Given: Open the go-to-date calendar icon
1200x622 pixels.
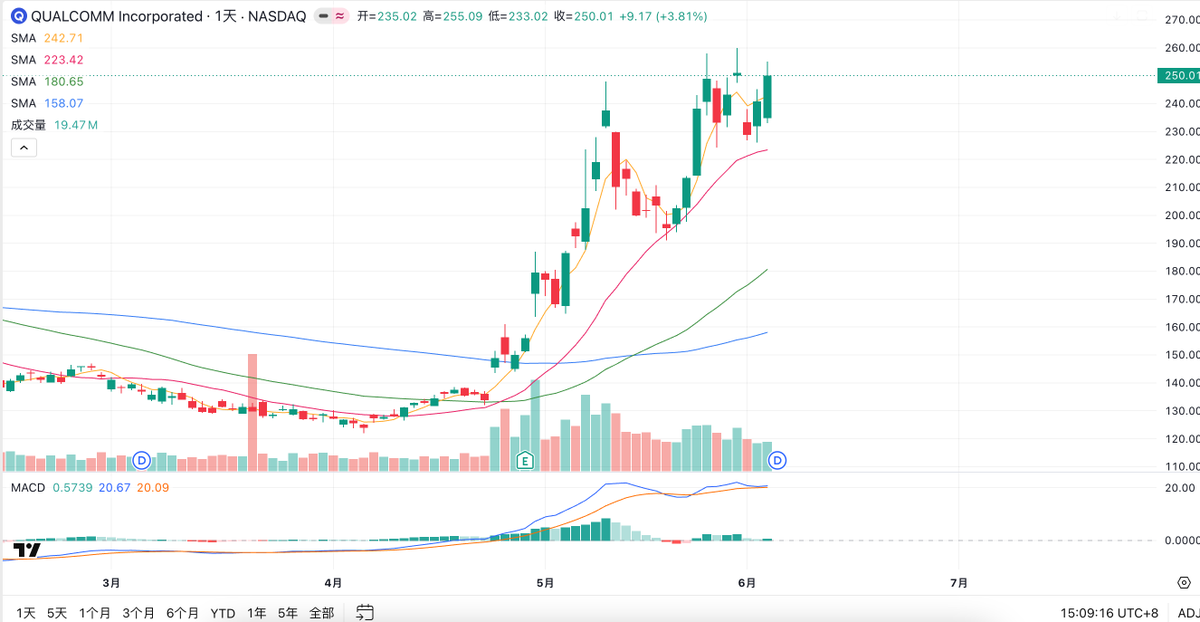Looking at the screenshot, I should coord(364,611).
